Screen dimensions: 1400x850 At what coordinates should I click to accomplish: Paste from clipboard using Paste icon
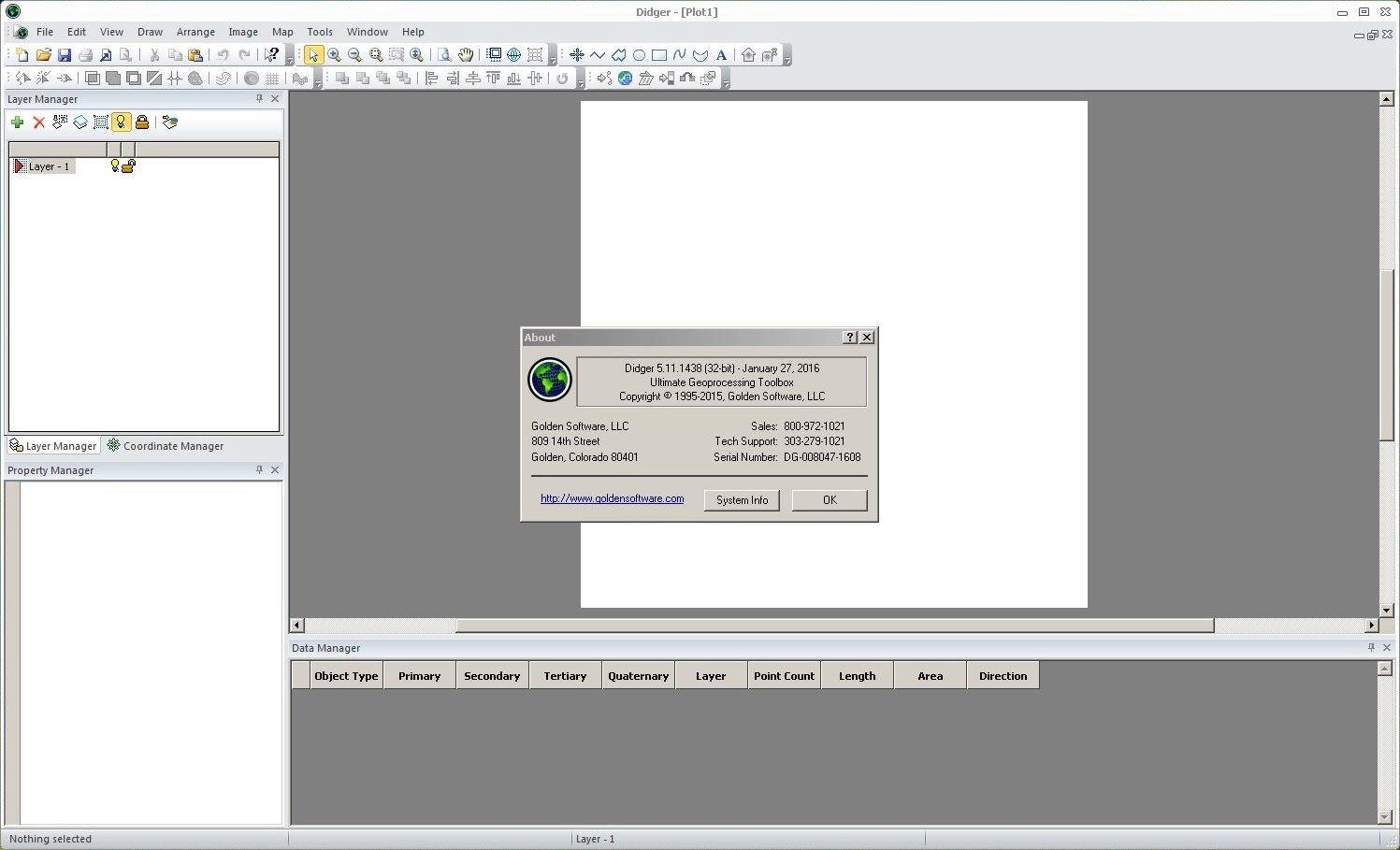[195, 55]
